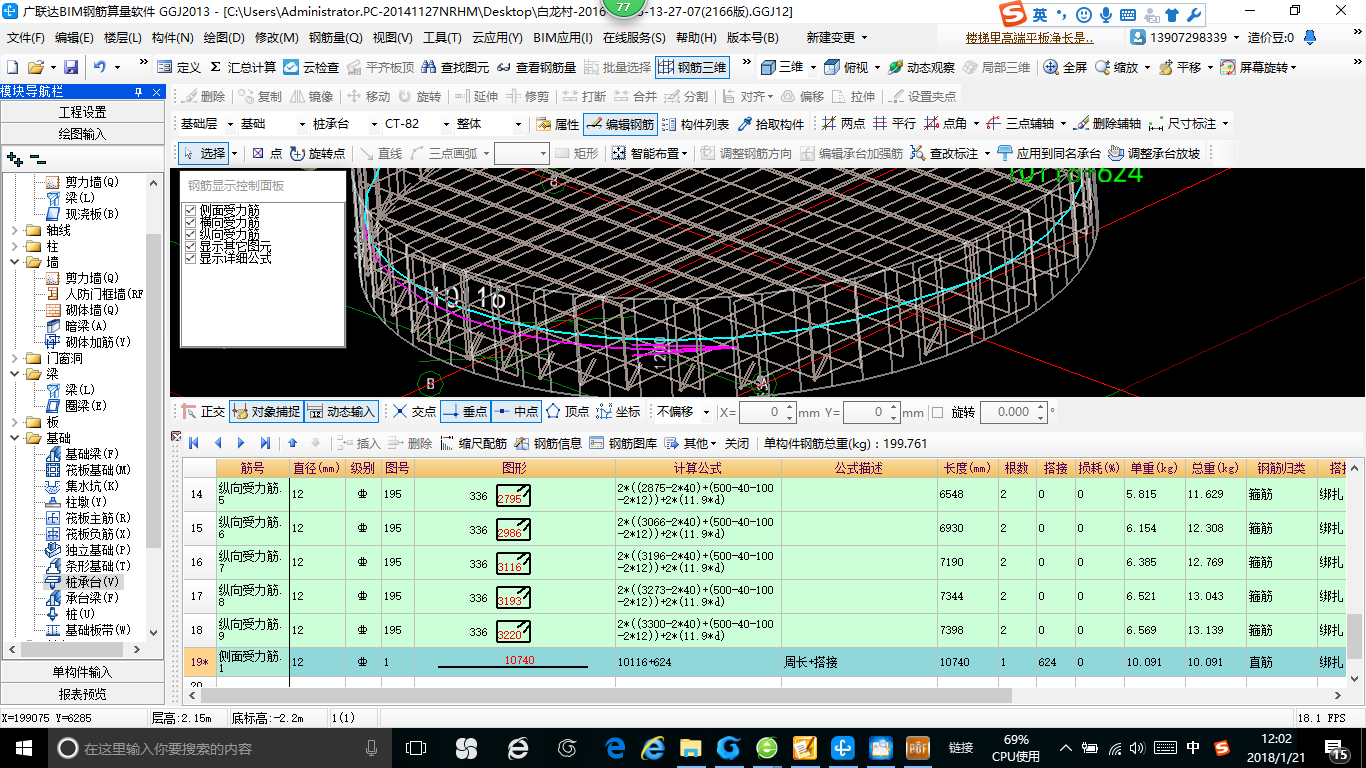Click 查找图元 find element tool

(x=455, y=67)
